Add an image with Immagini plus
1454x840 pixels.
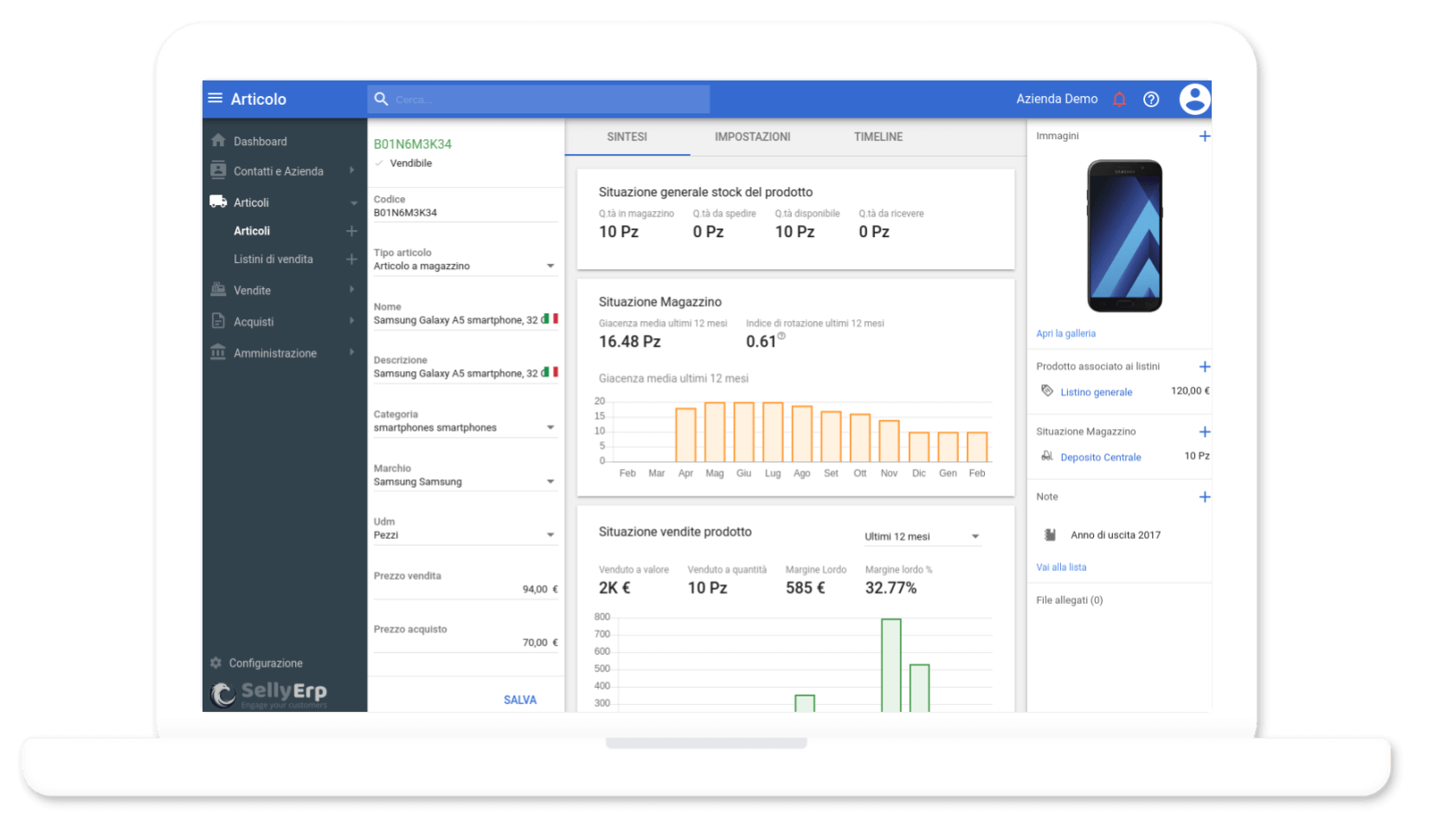click(x=1204, y=136)
